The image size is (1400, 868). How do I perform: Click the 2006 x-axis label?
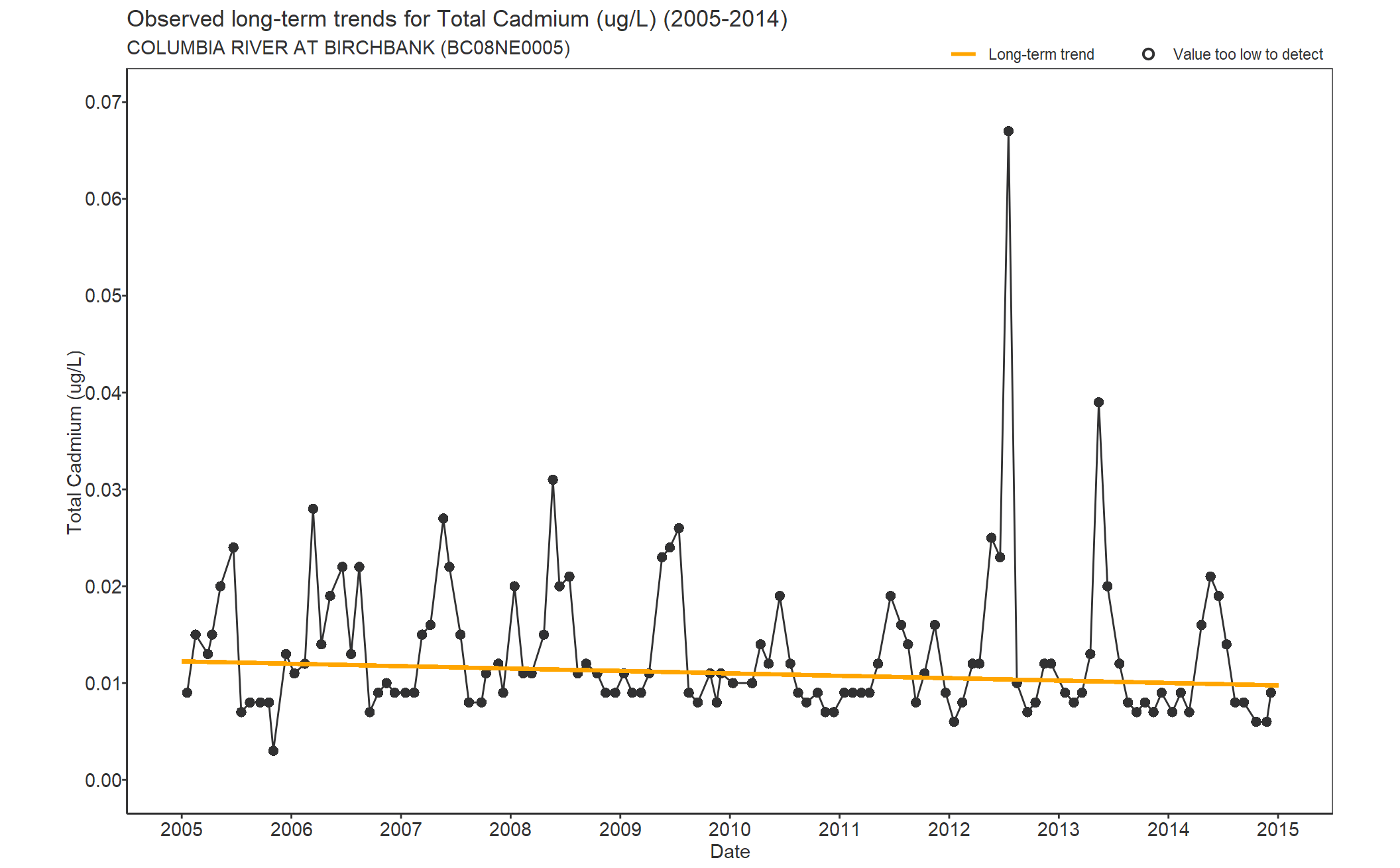point(291,830)
